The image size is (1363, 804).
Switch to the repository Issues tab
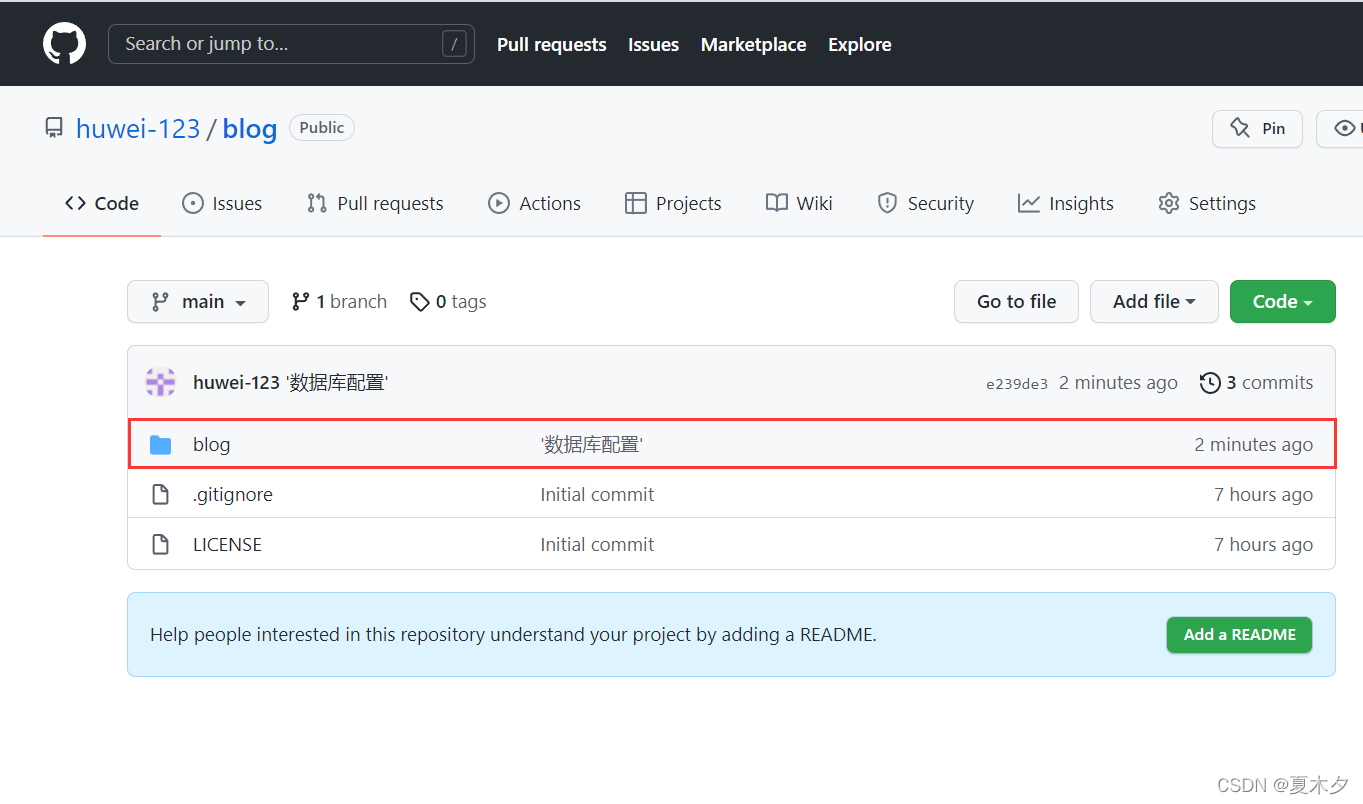coord(222,203)
